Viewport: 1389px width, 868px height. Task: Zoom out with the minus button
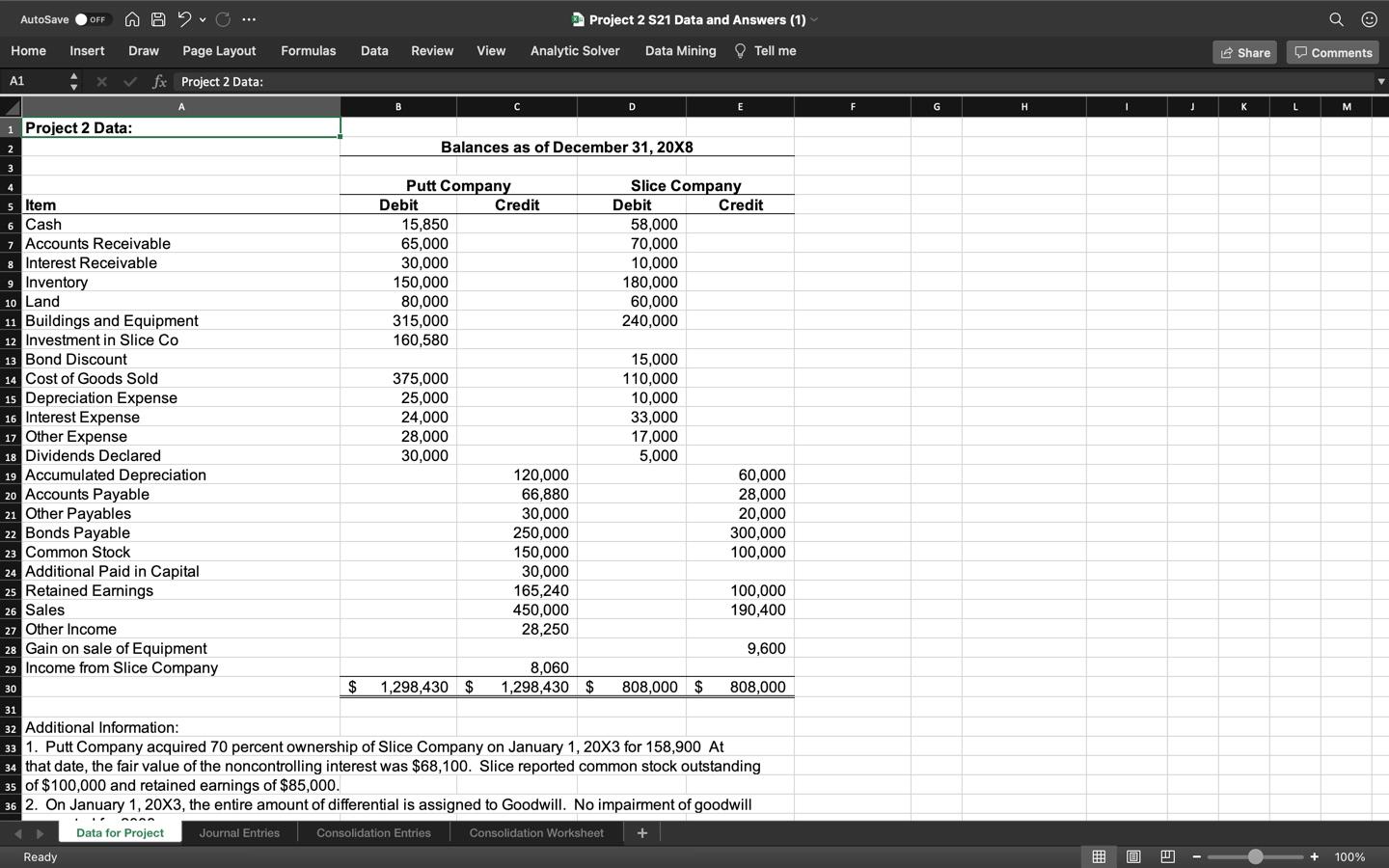[x=1197, y=856]
